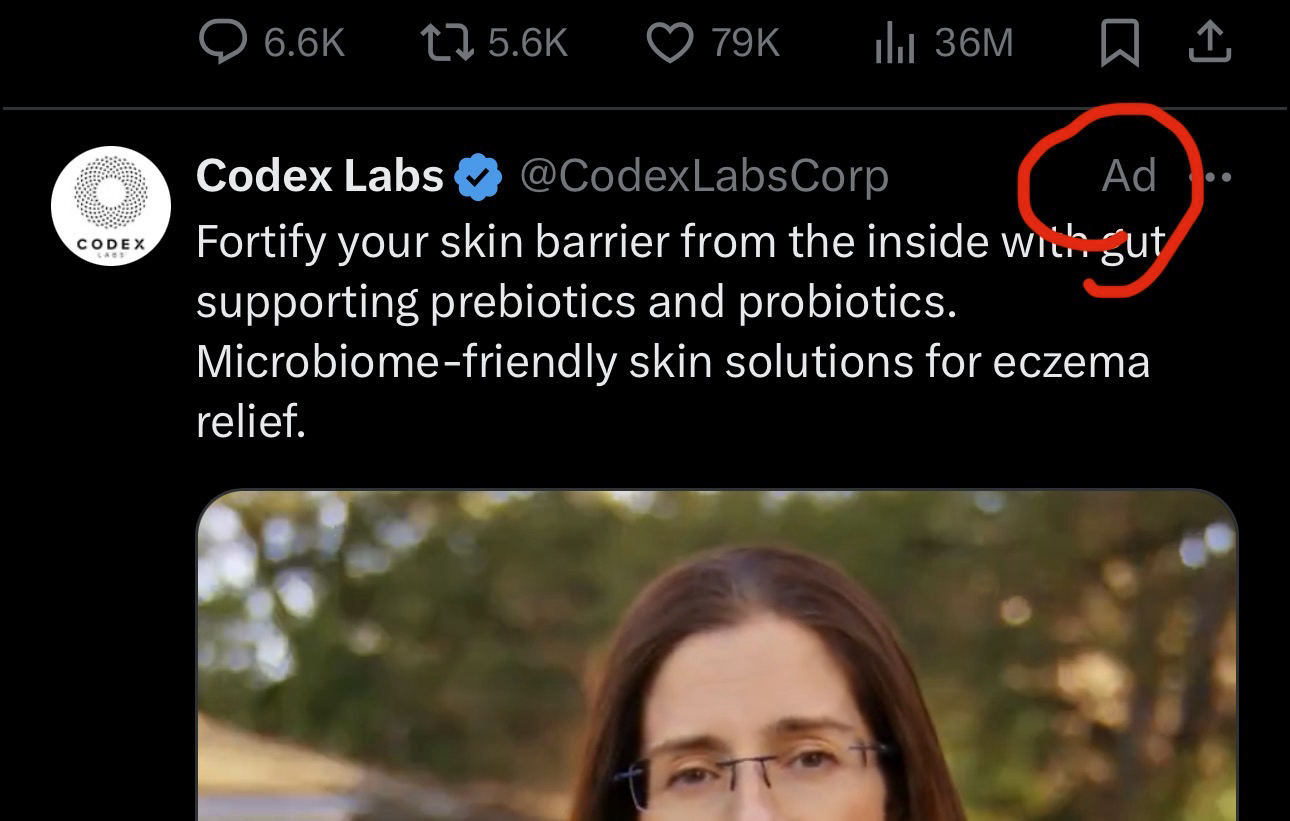
Task: Open the Codex Labs profile avatar
Action: 111,206
